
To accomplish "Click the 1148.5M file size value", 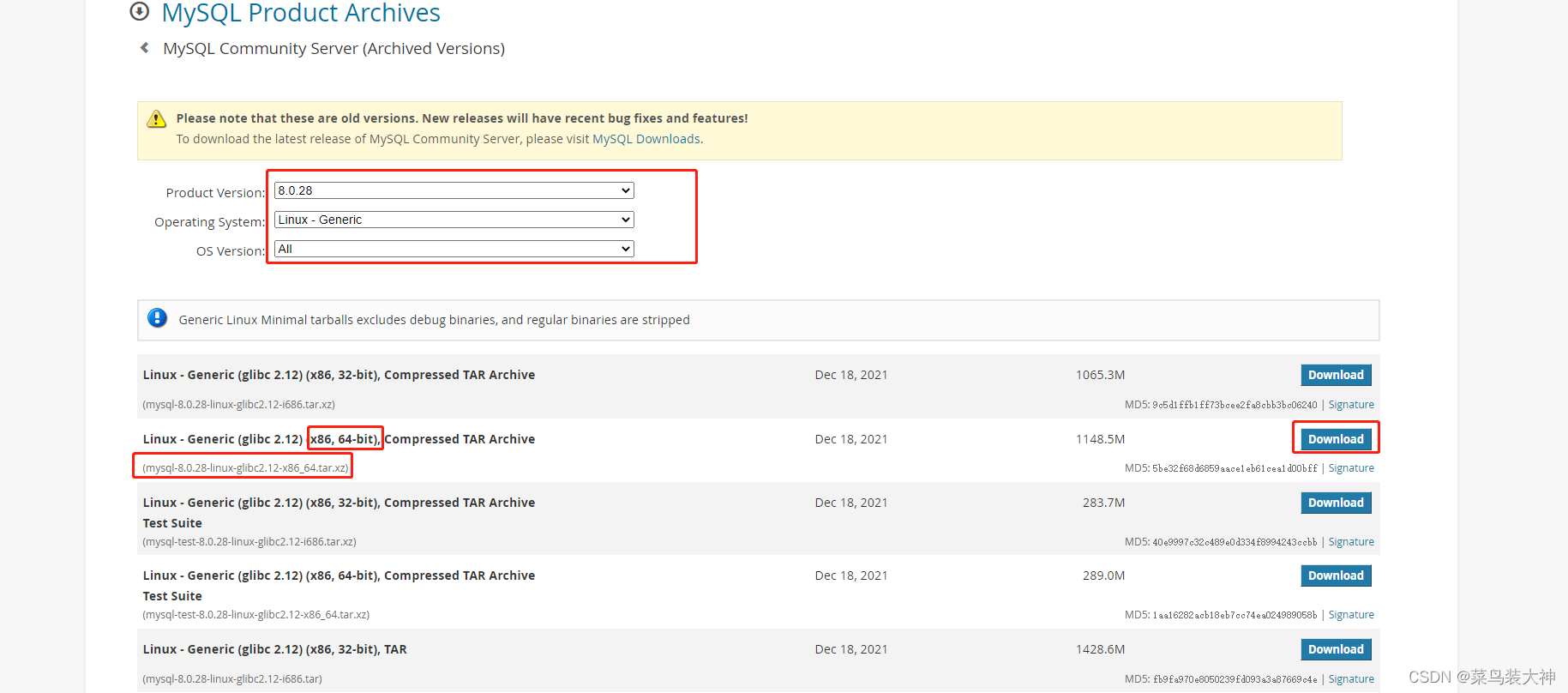I will pyautogui.click(x=1100, y=439).
